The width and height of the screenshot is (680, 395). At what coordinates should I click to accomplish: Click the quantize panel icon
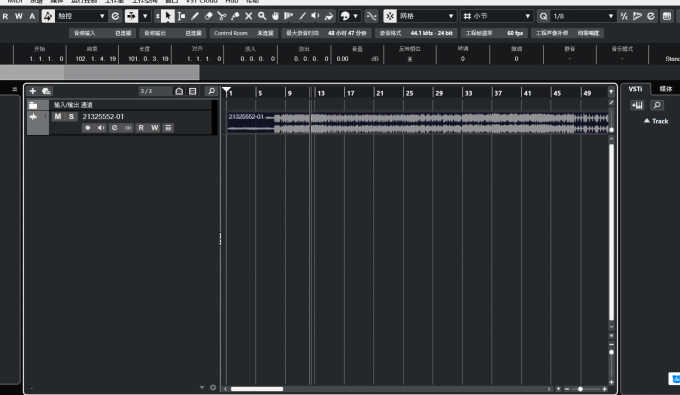point(651,16)
